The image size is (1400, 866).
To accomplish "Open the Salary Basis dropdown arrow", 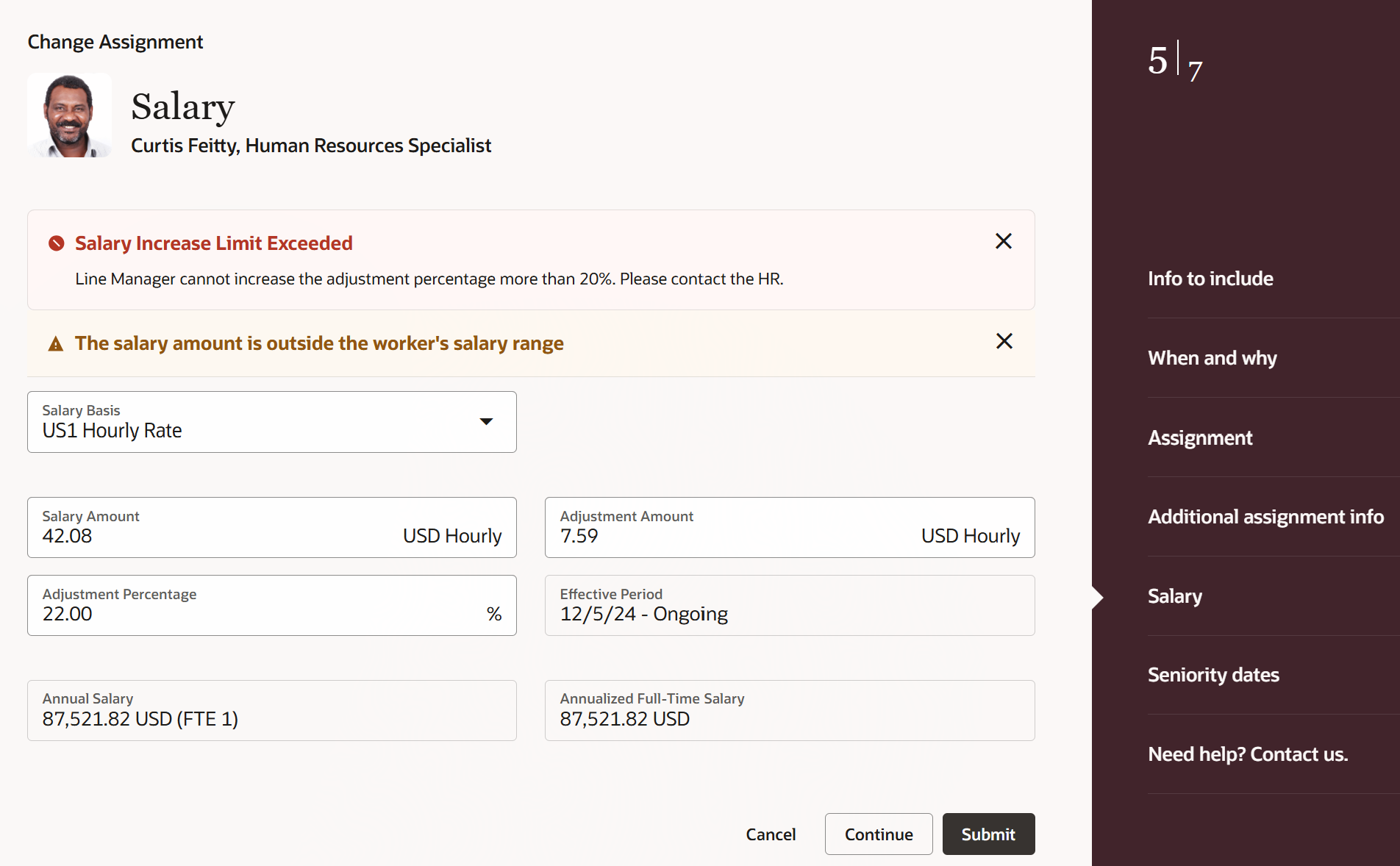I will point(486,421).
